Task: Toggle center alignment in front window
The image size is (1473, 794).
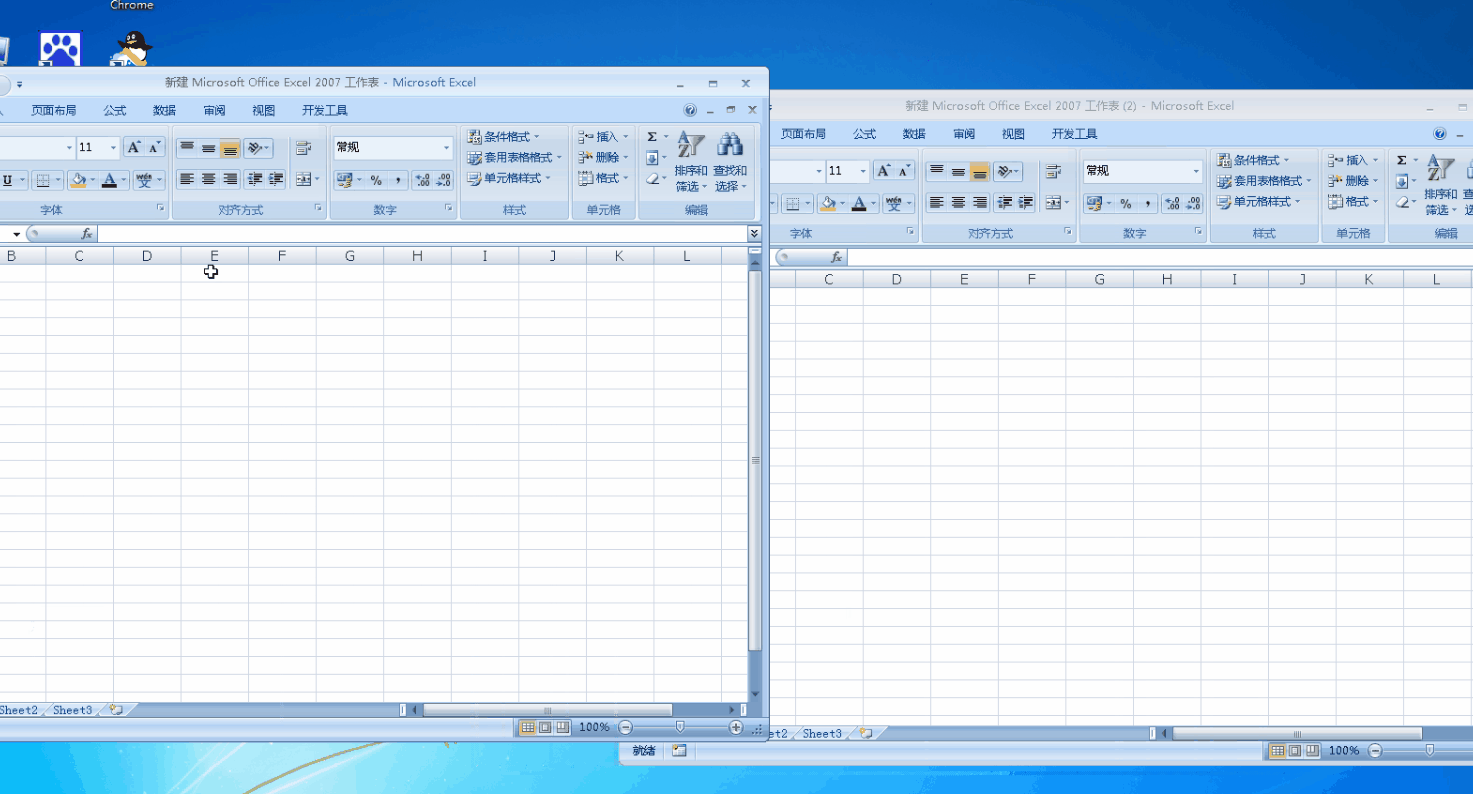Action: pyautogui.click(x=208, y=179)
